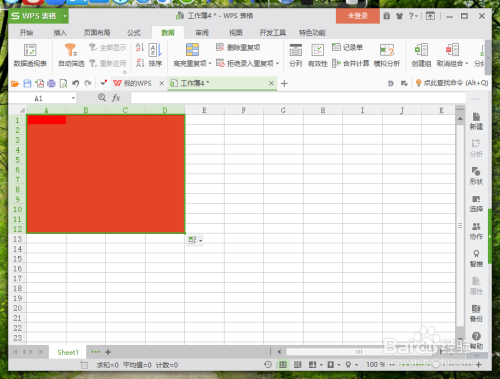Image resolution: width=500 pixels, height=379 pixels.
Task: Print the sheet with printer icon
Action: coord(51,83)
